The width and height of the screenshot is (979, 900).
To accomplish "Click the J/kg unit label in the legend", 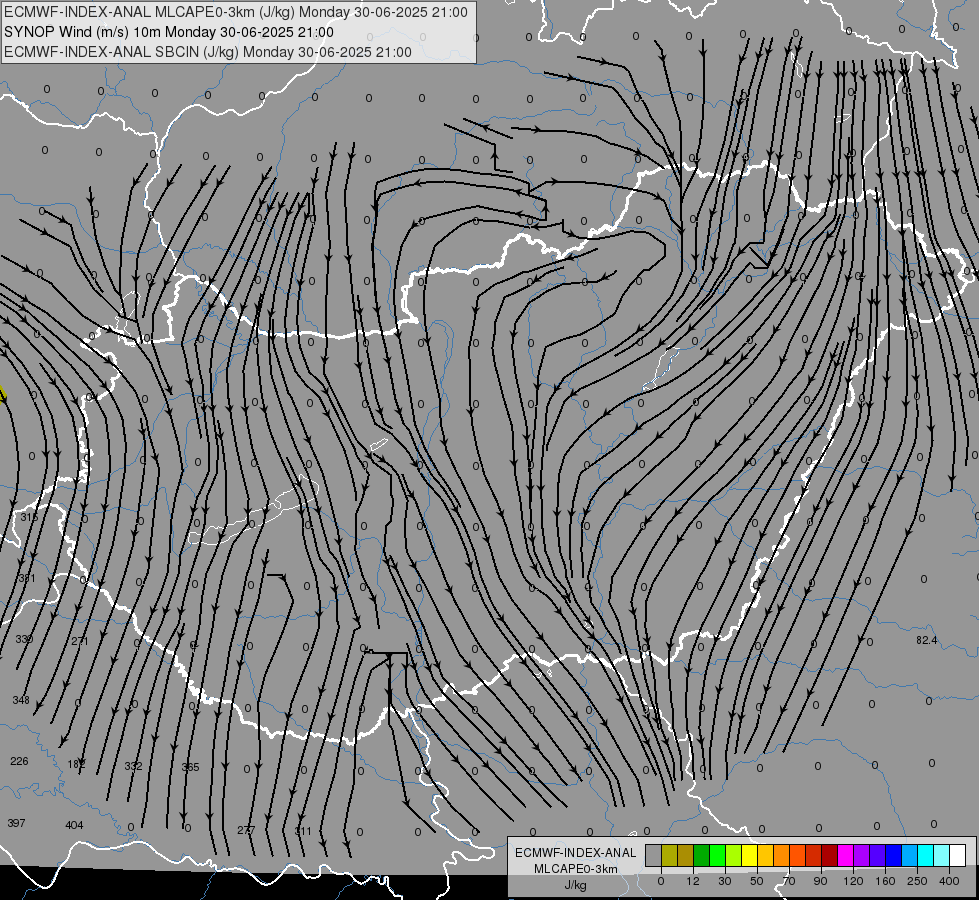I will click(x=576, y=885).
